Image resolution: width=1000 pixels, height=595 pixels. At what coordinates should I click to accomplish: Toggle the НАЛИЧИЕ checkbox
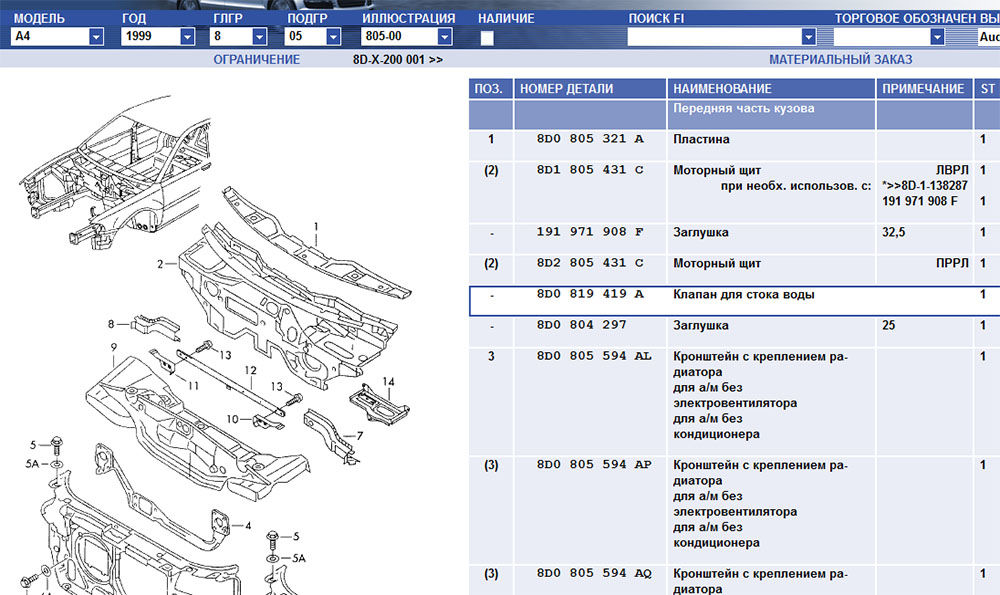pyautogui.click(x=487, y=38)
